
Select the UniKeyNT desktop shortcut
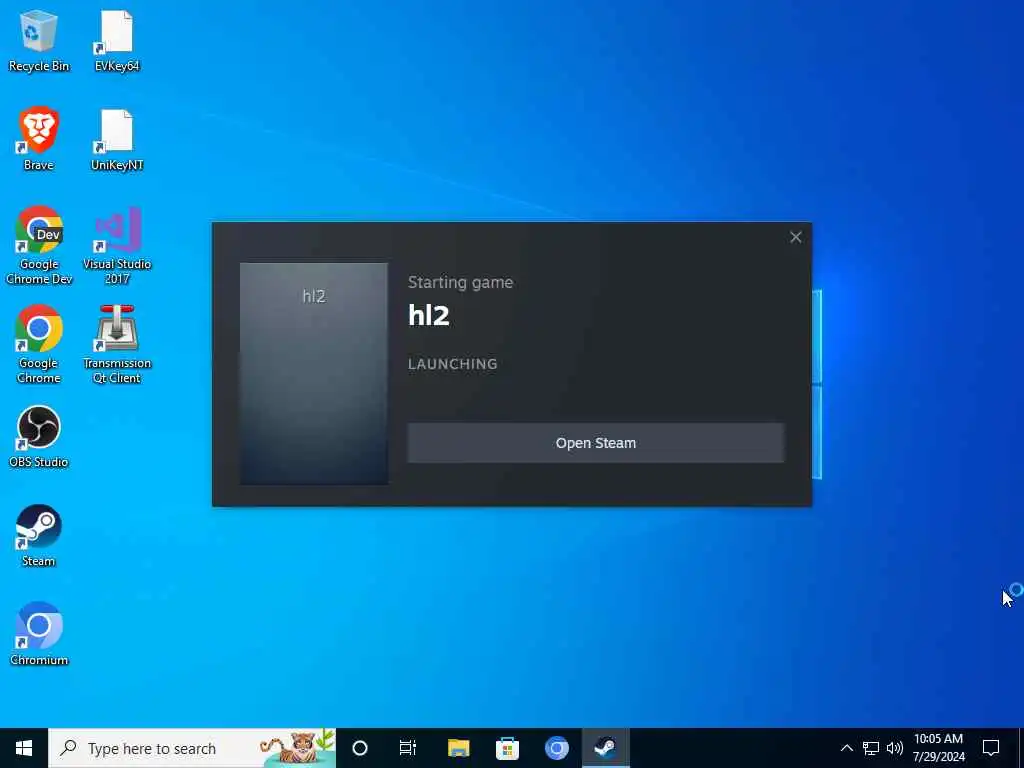tap(117, 139)
